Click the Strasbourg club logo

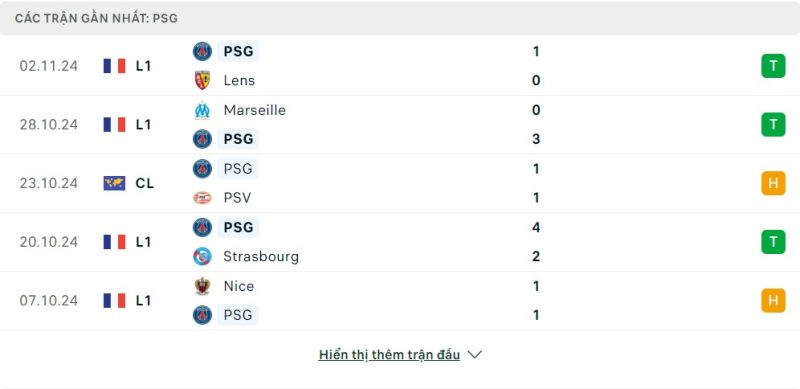click(203, 256)
